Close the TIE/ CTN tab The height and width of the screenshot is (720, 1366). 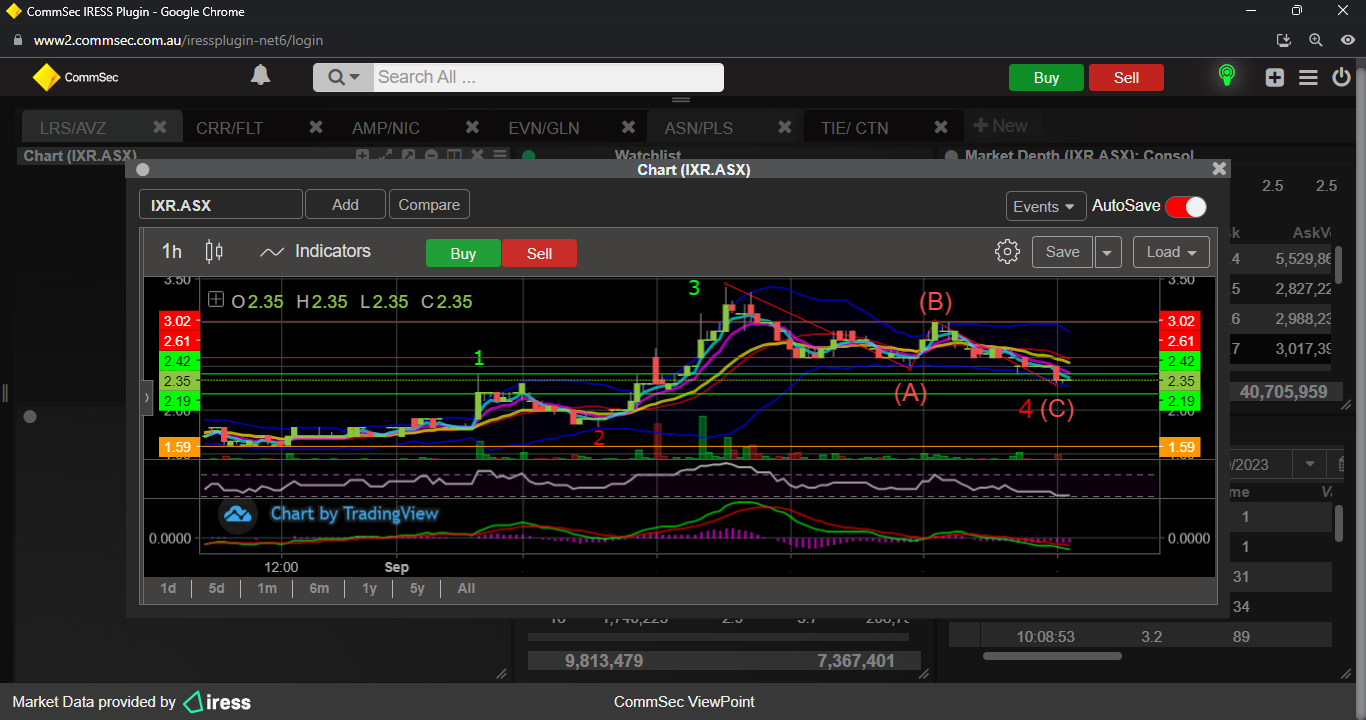click(x=940, y=127)
